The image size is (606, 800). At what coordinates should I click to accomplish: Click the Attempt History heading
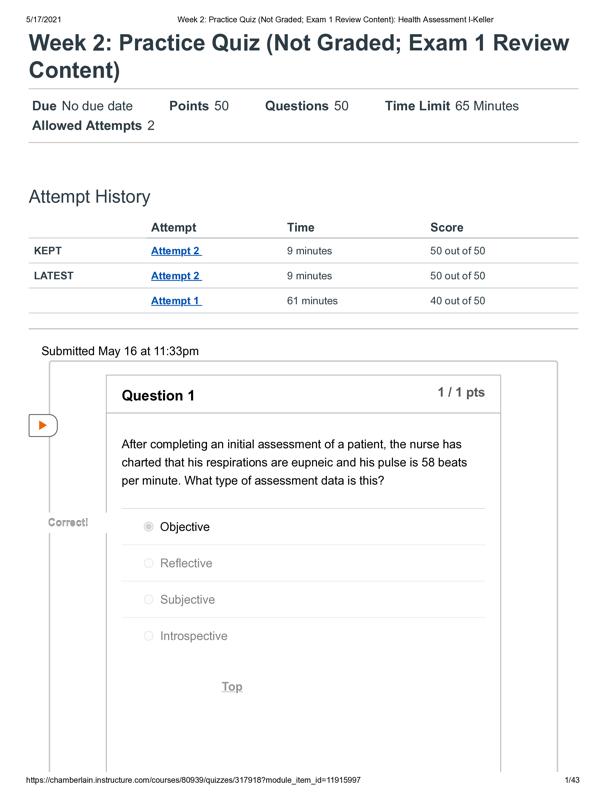point(90,197)
